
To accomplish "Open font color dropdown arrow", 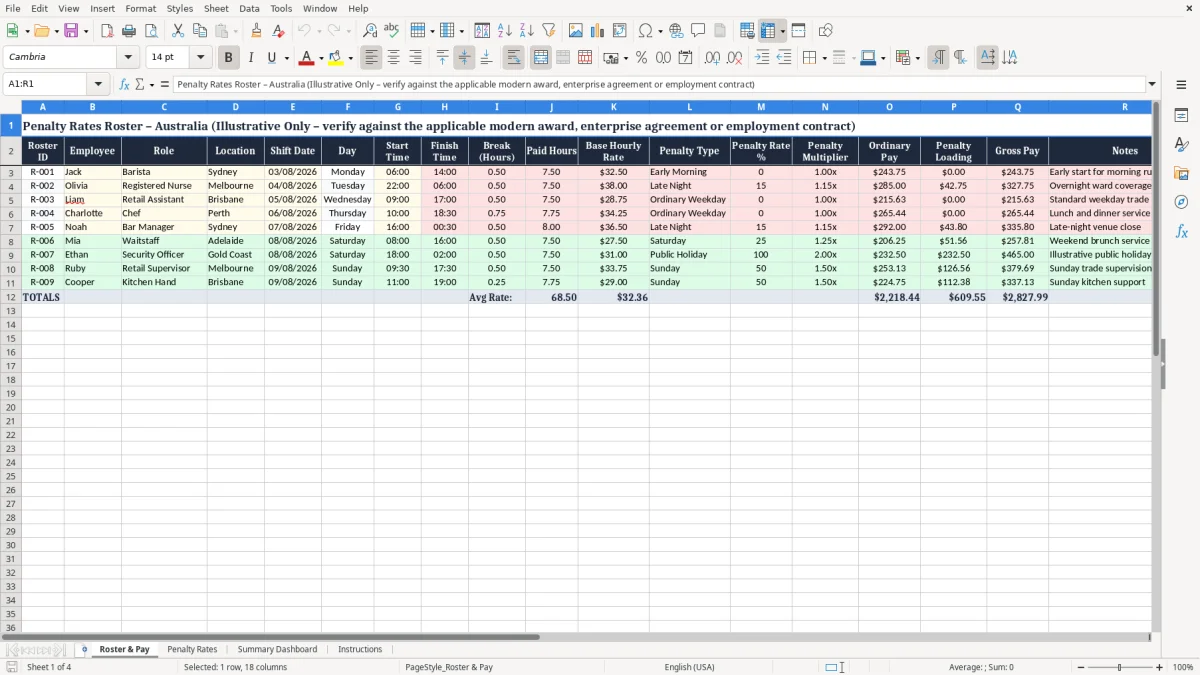I will (x=321, y=58).
